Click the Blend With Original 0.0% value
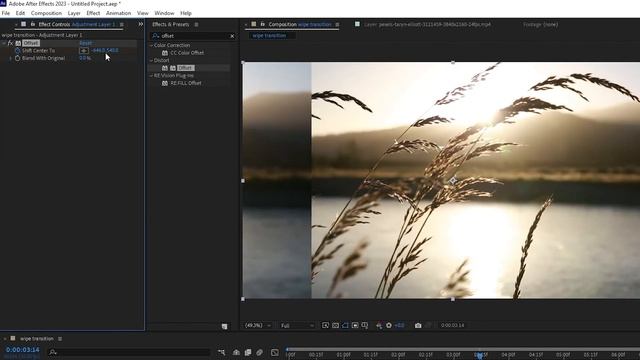The width and height of the screenshot is (640, 360). 85,58
